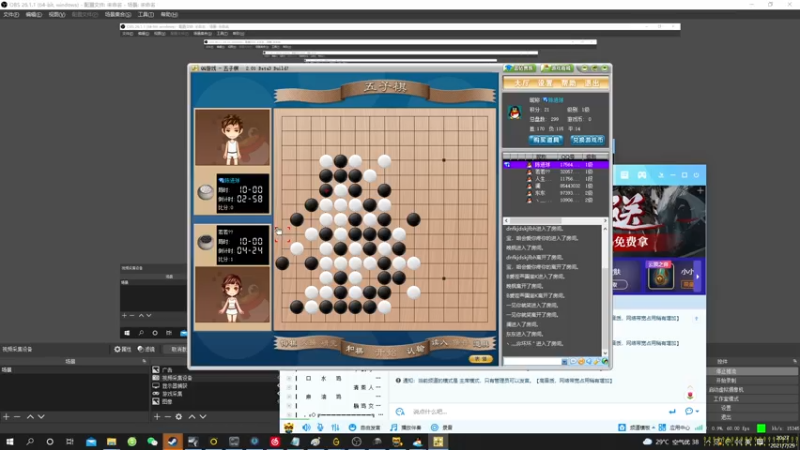800x450 pixels.
Task: Move the scene down with the scenes panel down arrow
Action: 41,416
